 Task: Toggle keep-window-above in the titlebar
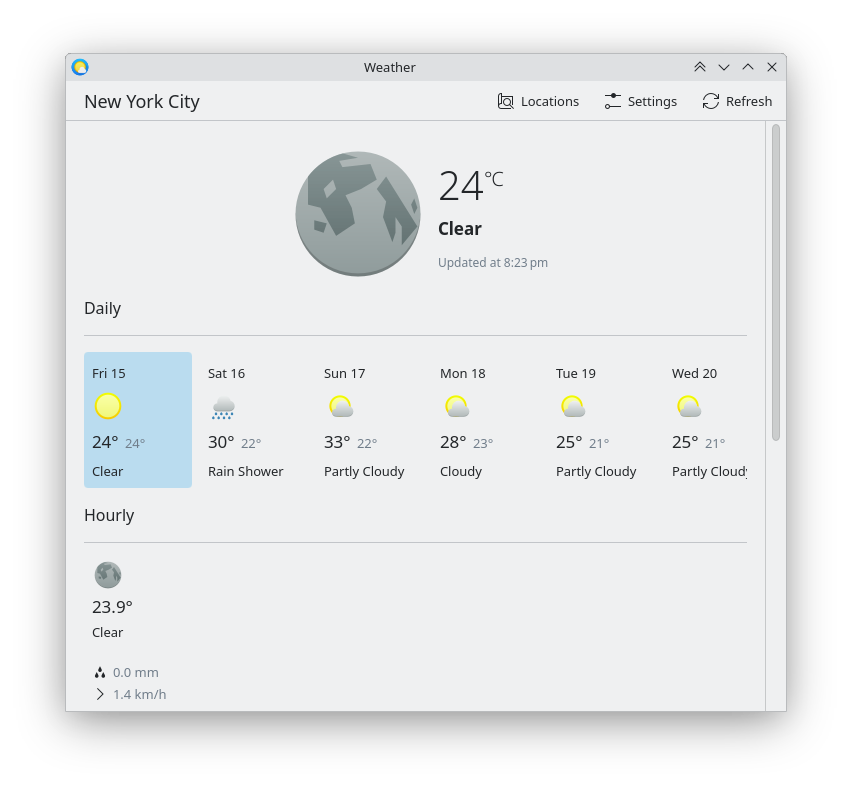pyautogui.click(x=700, y=67)
